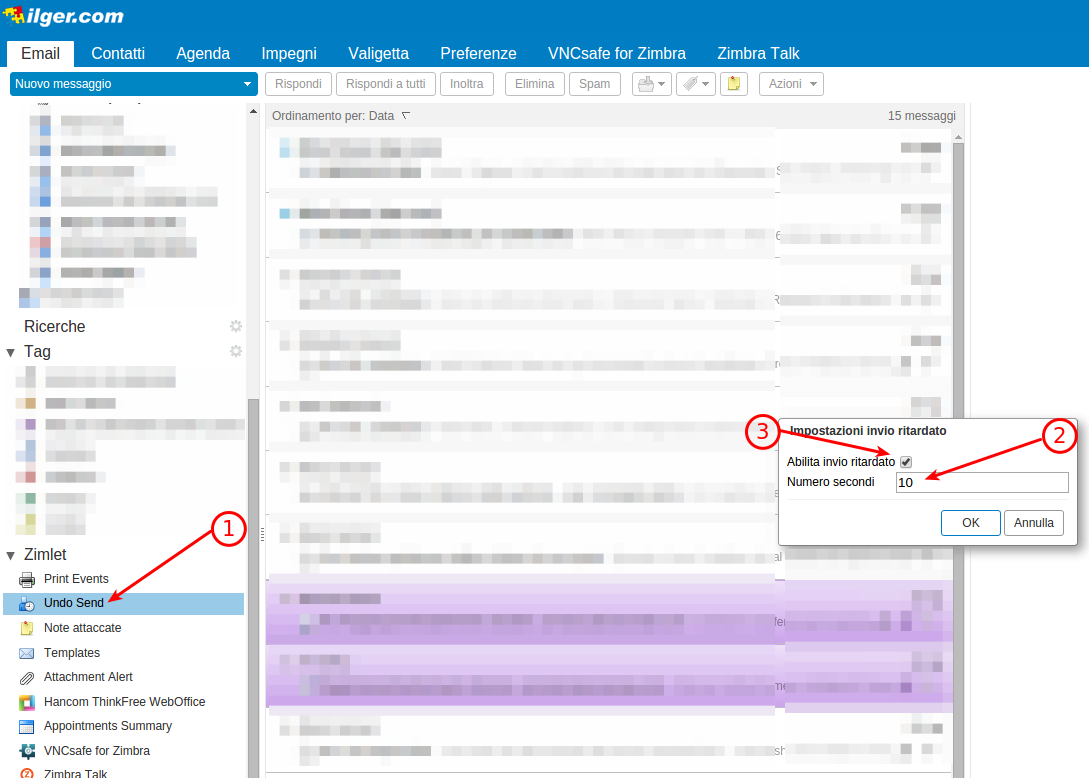Image resolution: width=1089 pixels, height=778 pixels.
Task: Switch to the Contatti tab
Action: (x=118, y=53)
